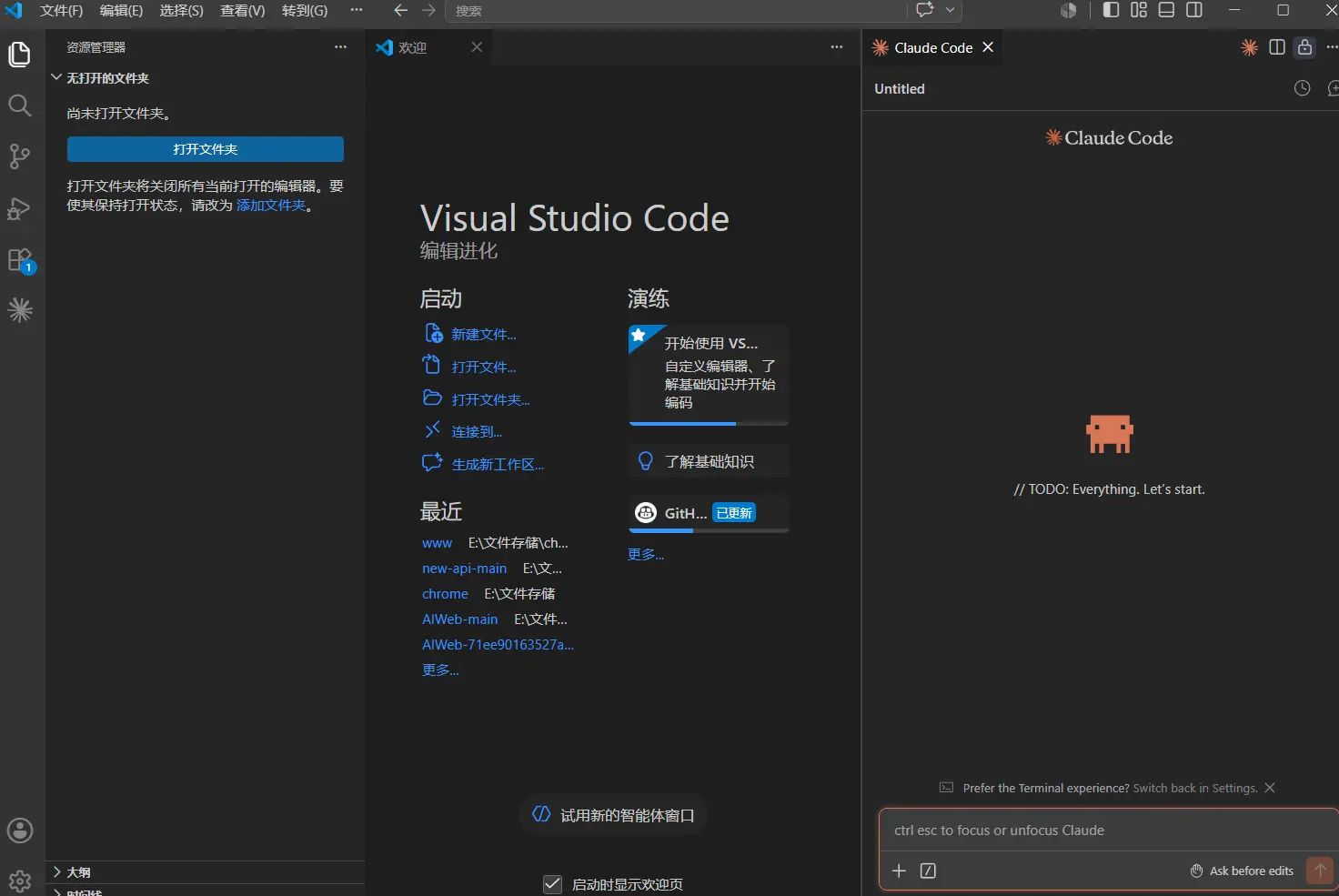Click the search box in title bar
Screen dimensions: 1339x896
click(x=676, y=11)
